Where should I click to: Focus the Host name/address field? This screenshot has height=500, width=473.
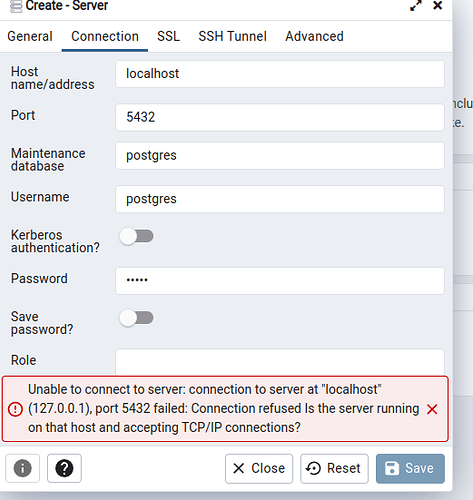point(280,74)
